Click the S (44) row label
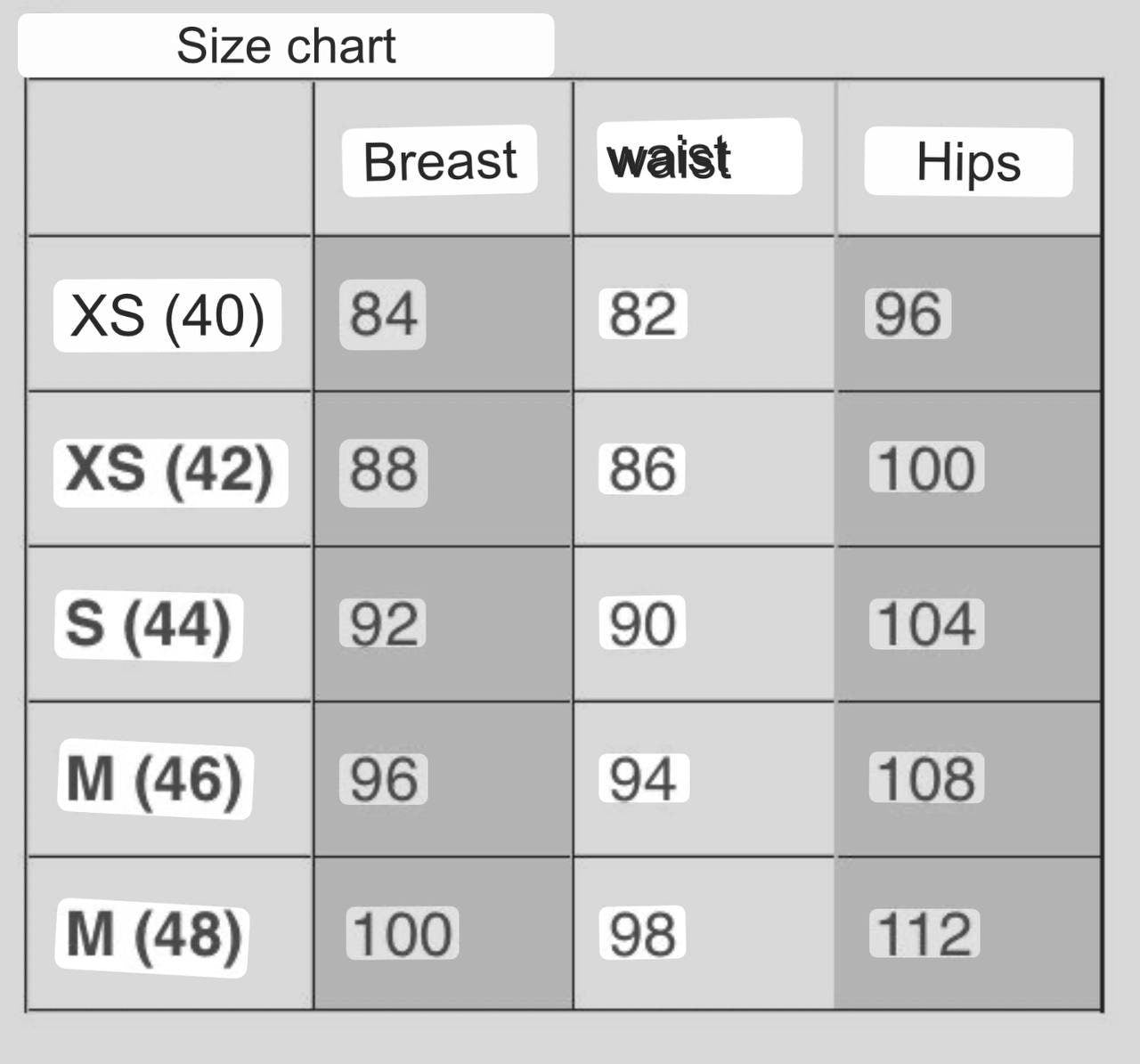 149,624
